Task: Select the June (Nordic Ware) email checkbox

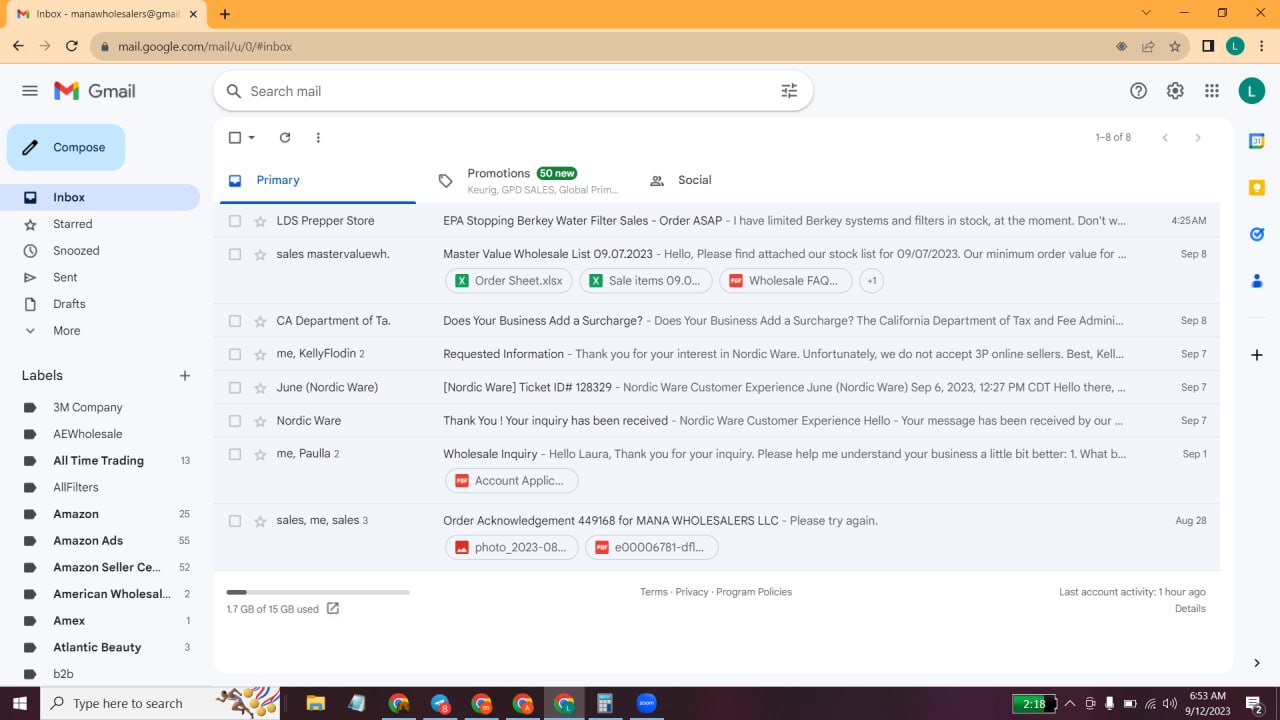Action: [x=235, y=387]
